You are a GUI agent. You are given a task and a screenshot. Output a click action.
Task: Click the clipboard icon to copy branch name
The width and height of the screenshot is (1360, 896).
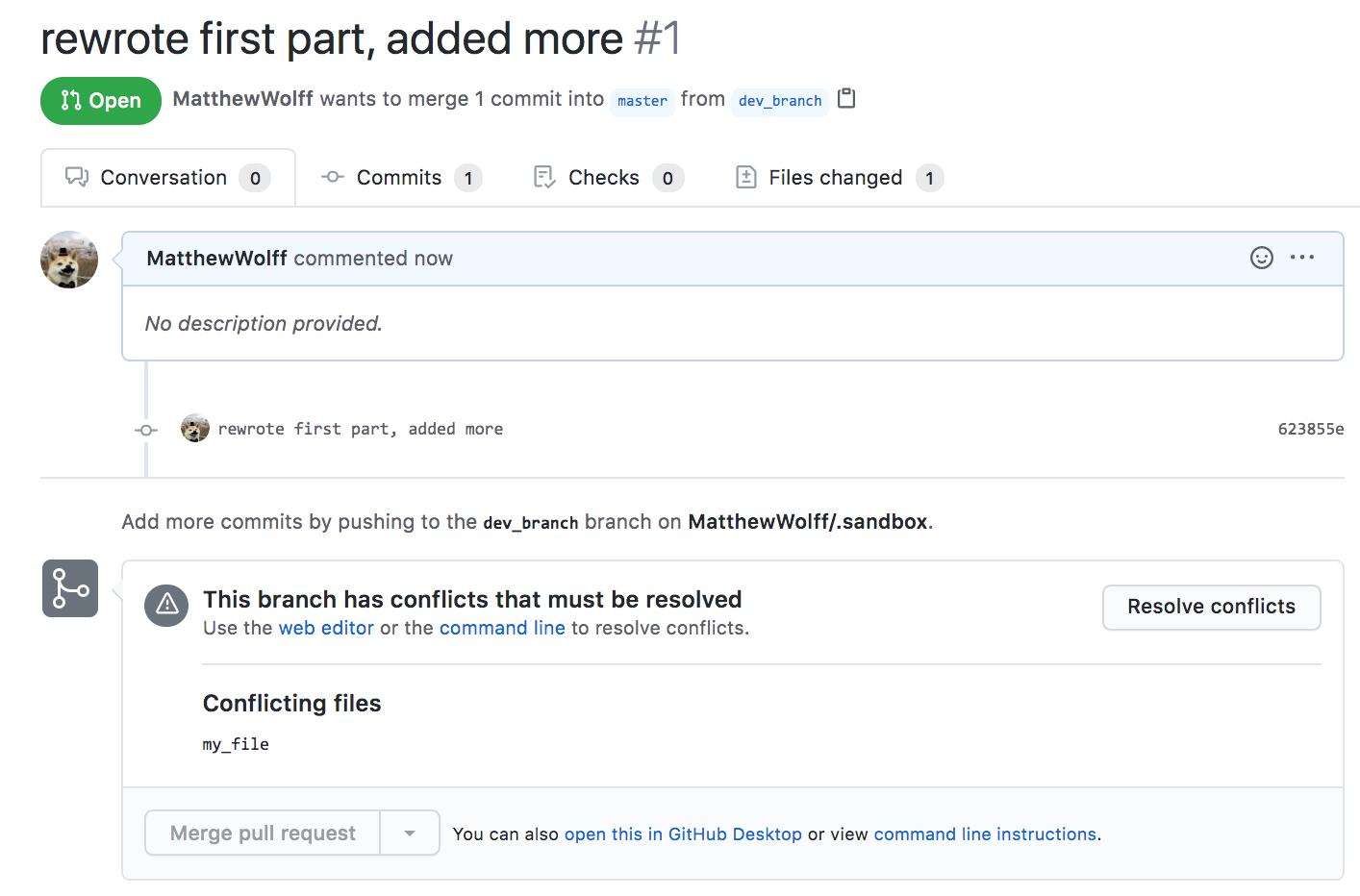(x=846, y=98)
